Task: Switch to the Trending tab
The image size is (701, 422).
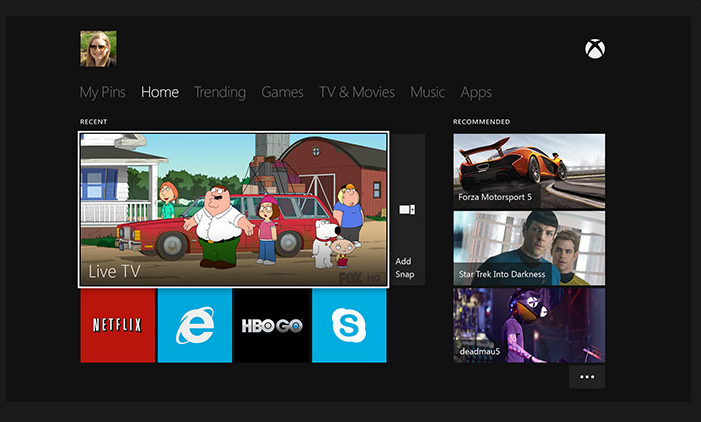Action: click(x=220, y=92)
